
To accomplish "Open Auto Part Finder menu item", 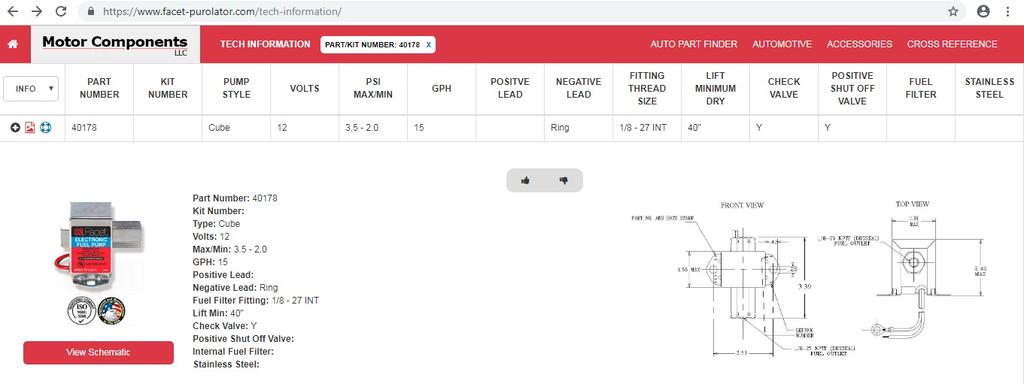I will 694,44.
